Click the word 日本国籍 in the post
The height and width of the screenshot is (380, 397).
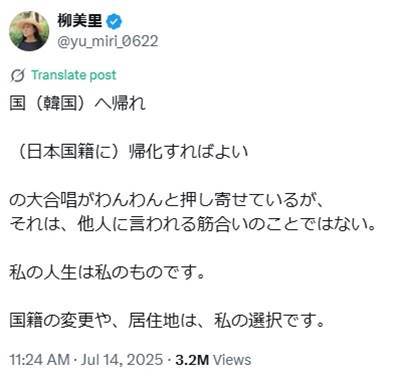(x=60, y=152)
